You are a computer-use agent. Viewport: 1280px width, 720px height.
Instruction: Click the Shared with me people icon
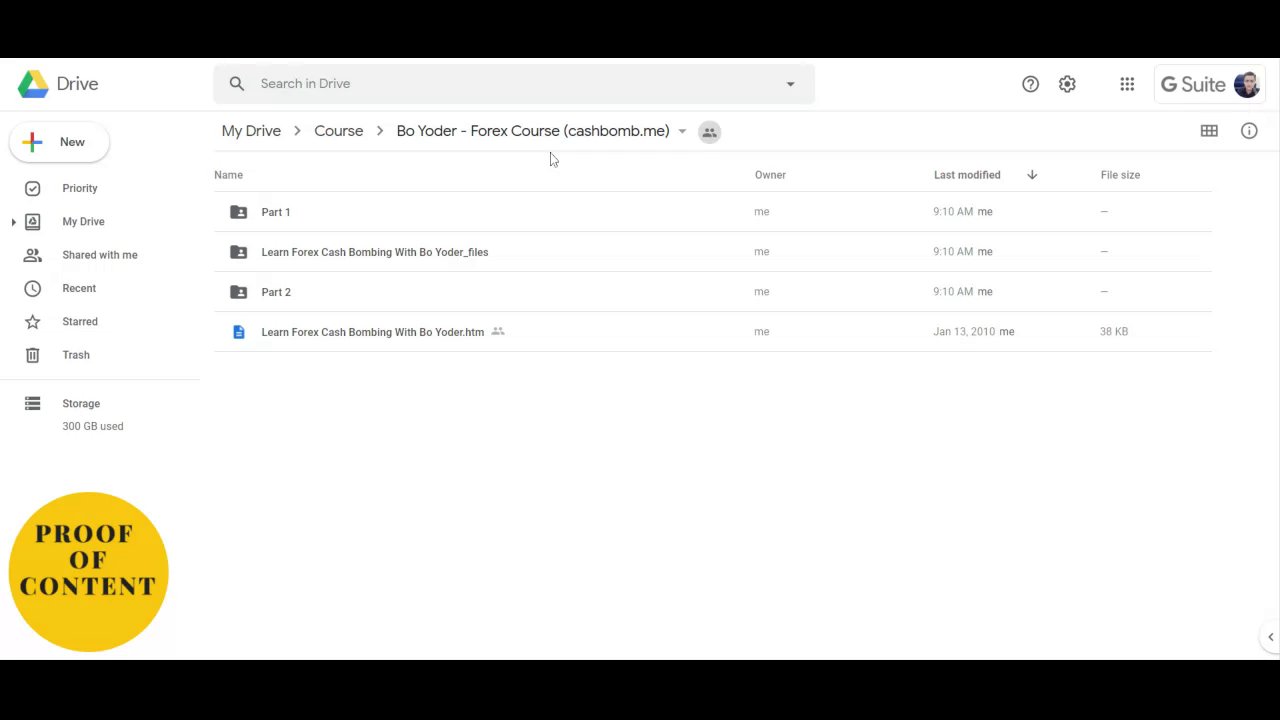click(x=32, y=255)
